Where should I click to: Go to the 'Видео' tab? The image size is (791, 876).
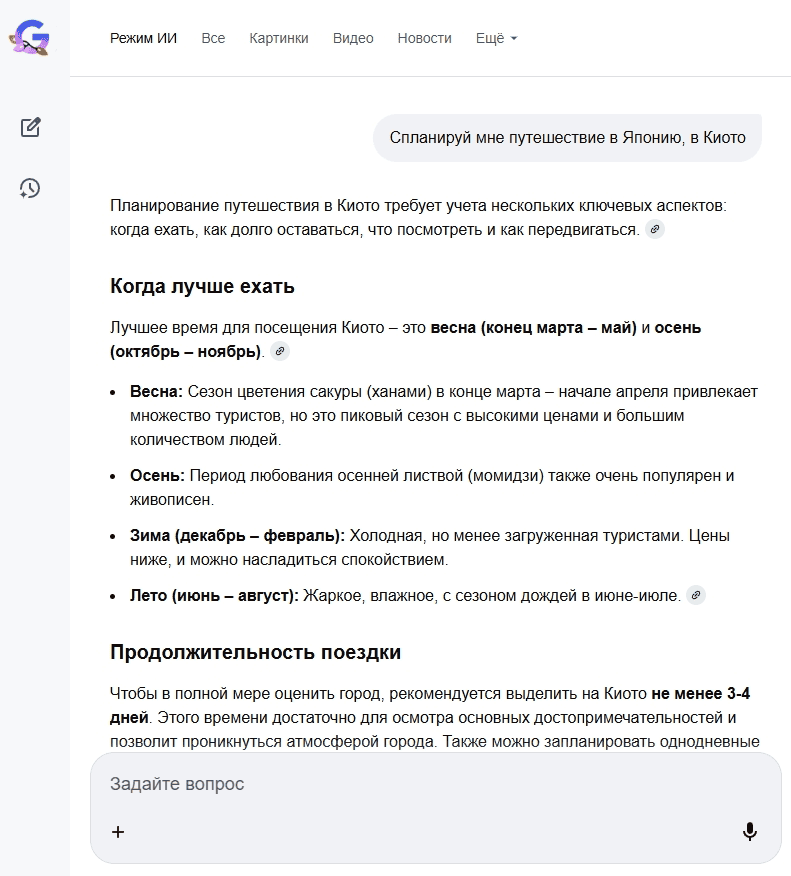pos(353,38)
